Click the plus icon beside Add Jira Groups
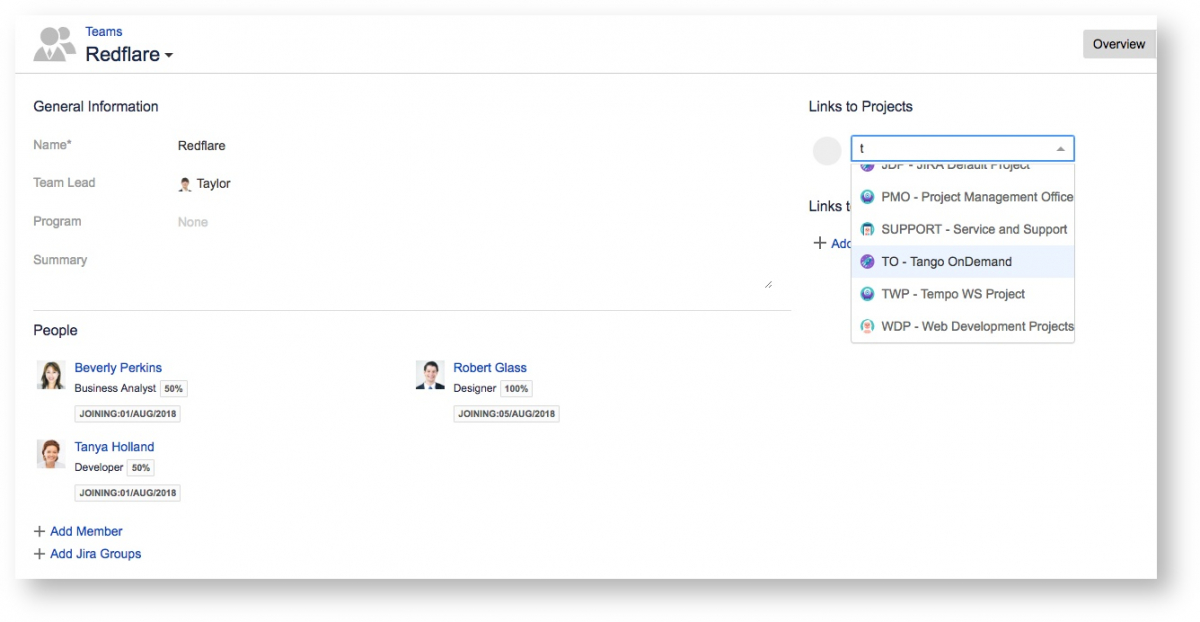Image resolution: width=1200 pixels, height=622 pixels. [39, 553]
